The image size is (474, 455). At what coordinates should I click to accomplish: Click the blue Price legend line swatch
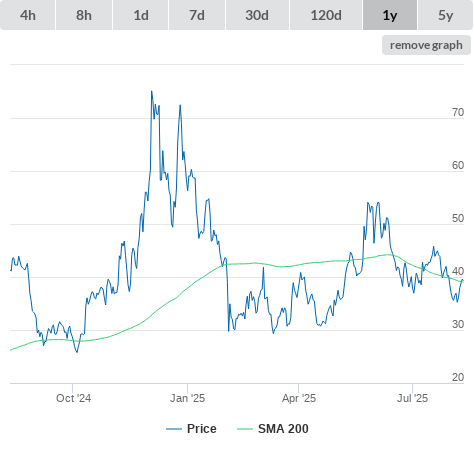(x=174, y=429)
